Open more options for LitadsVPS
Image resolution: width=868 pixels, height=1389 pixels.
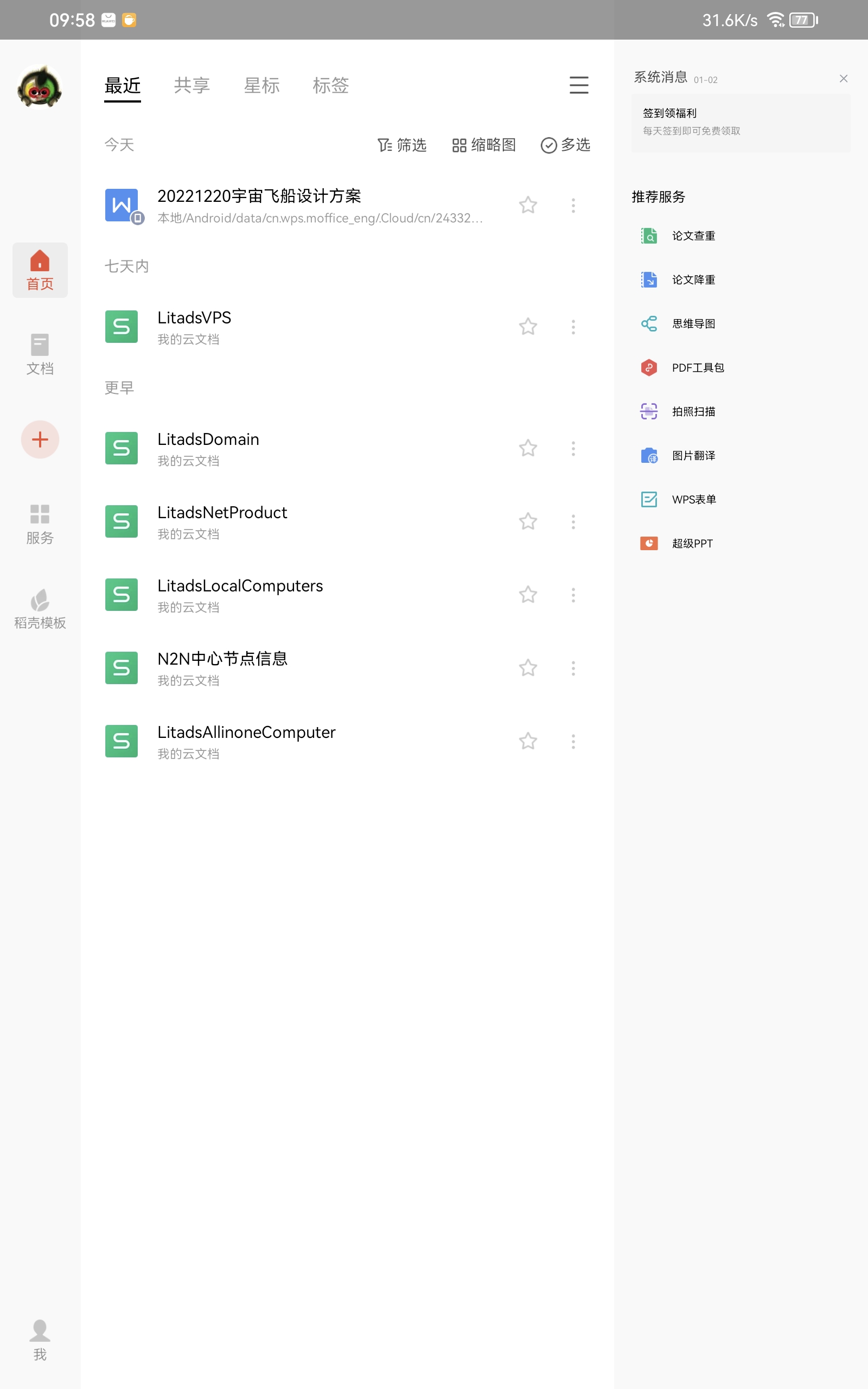(573, 327)
